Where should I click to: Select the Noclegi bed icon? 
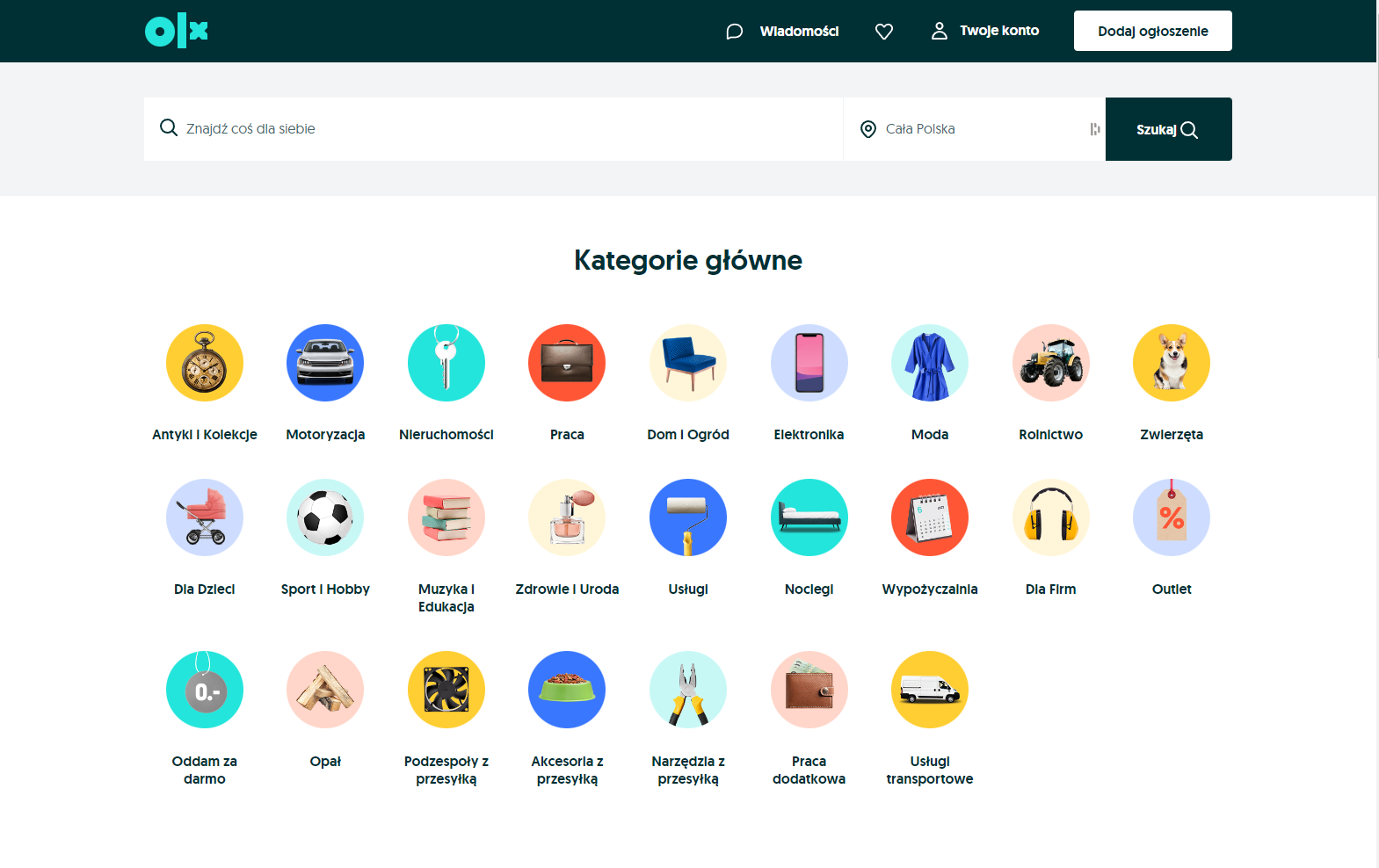[809, 517]
